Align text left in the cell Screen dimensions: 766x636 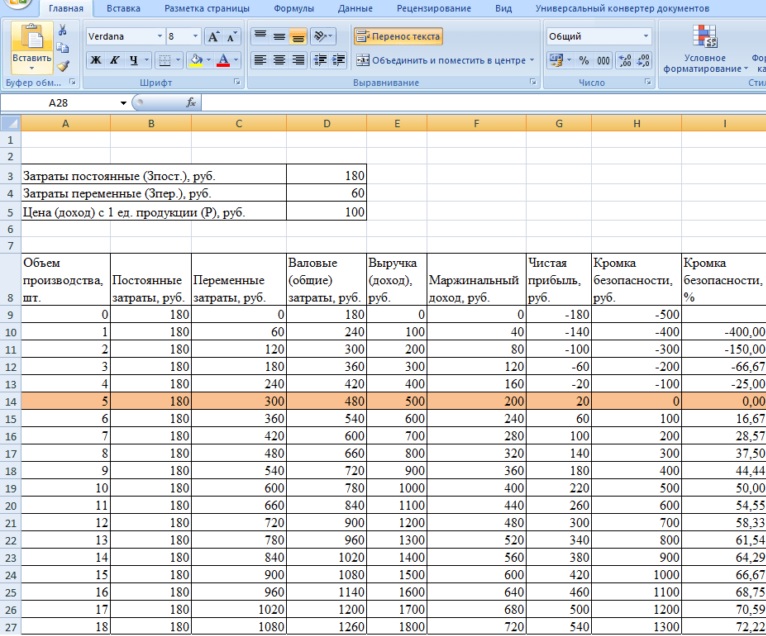[260, 60]
